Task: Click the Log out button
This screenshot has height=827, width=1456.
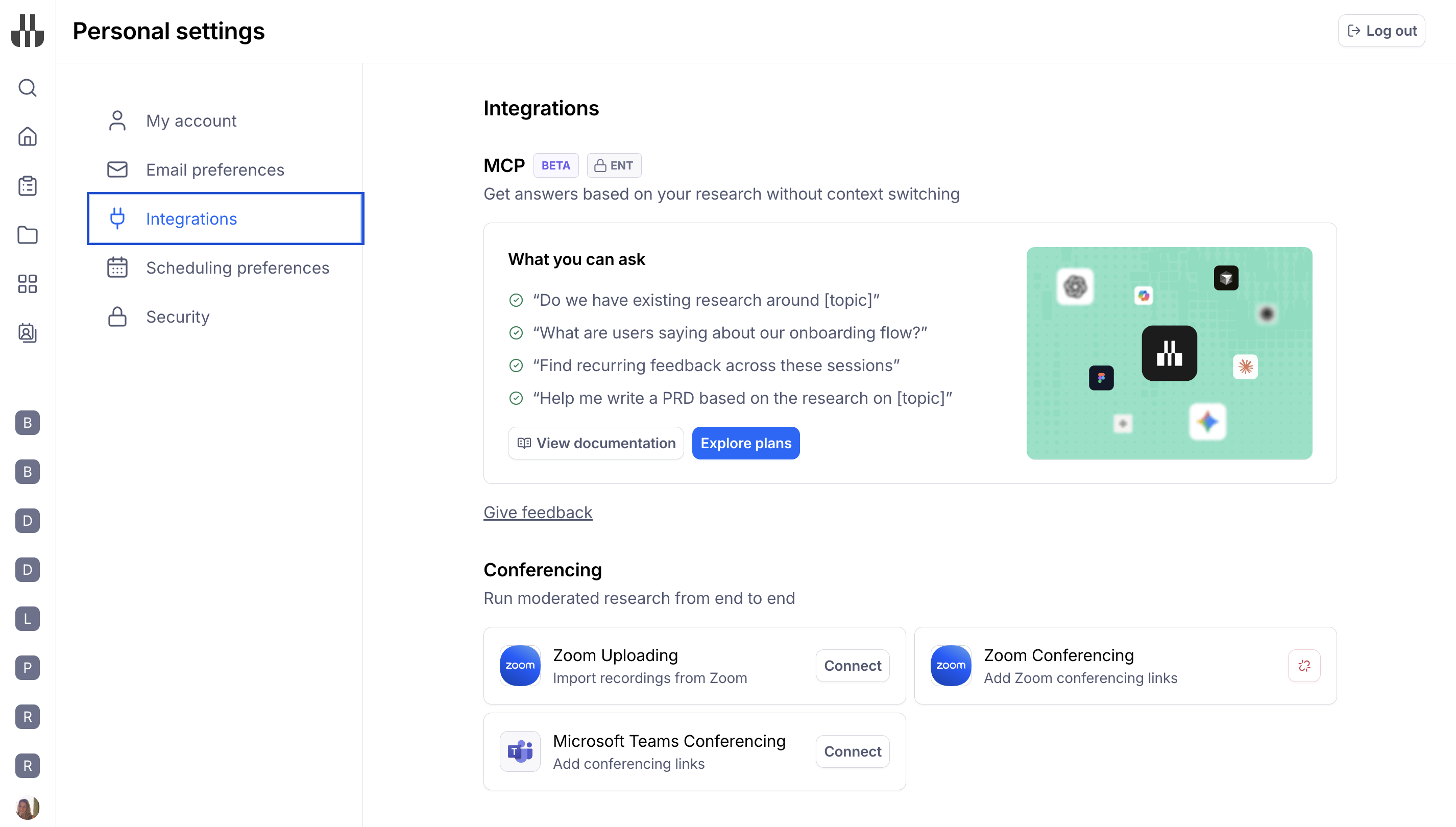Action: click(1381, 31)
